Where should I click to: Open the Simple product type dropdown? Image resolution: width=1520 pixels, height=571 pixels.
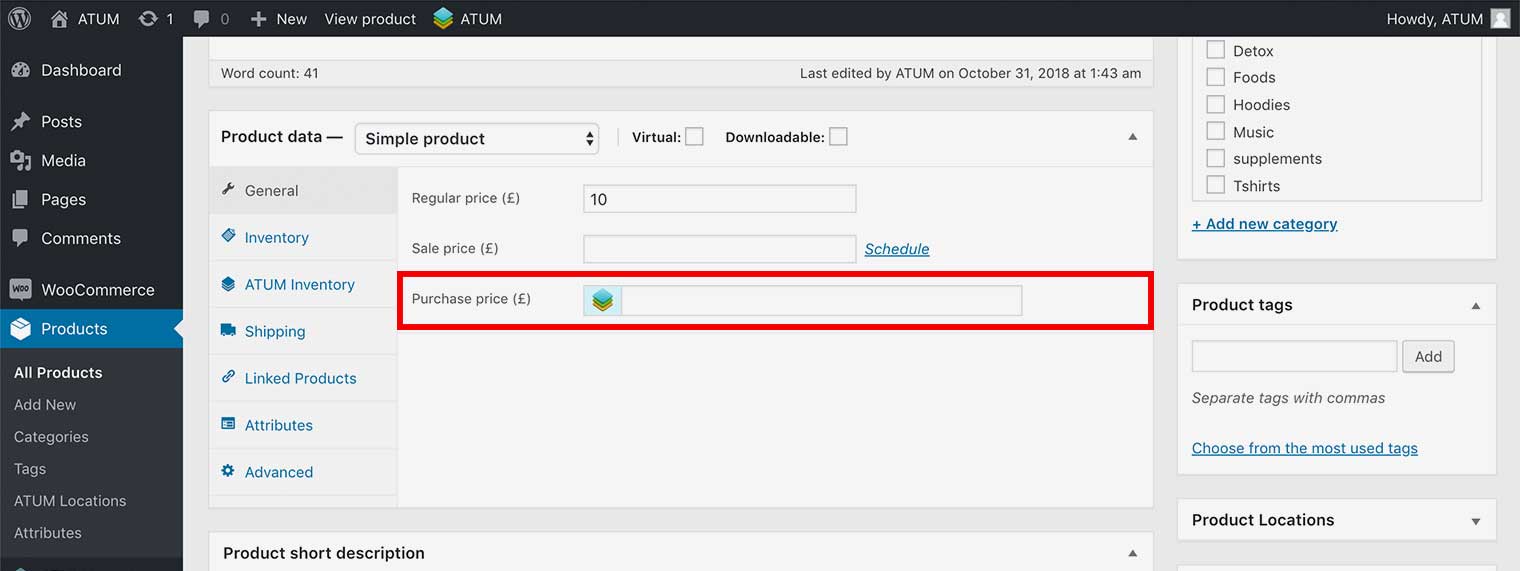point(477,138)
